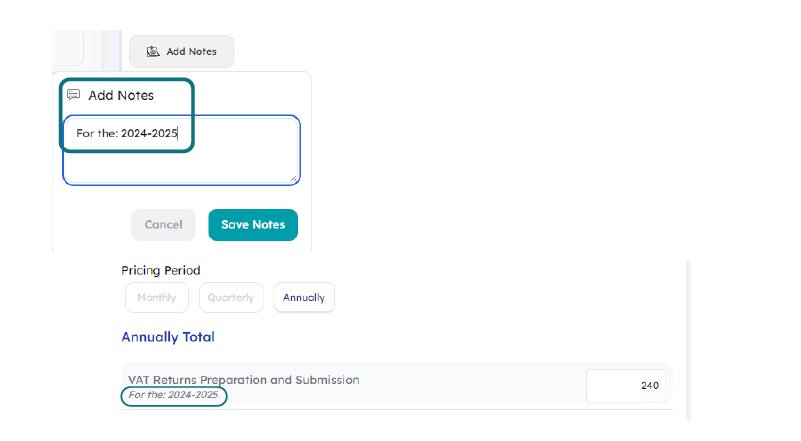Click the "Add Notes" panel heading text

[x=121, y=95]
